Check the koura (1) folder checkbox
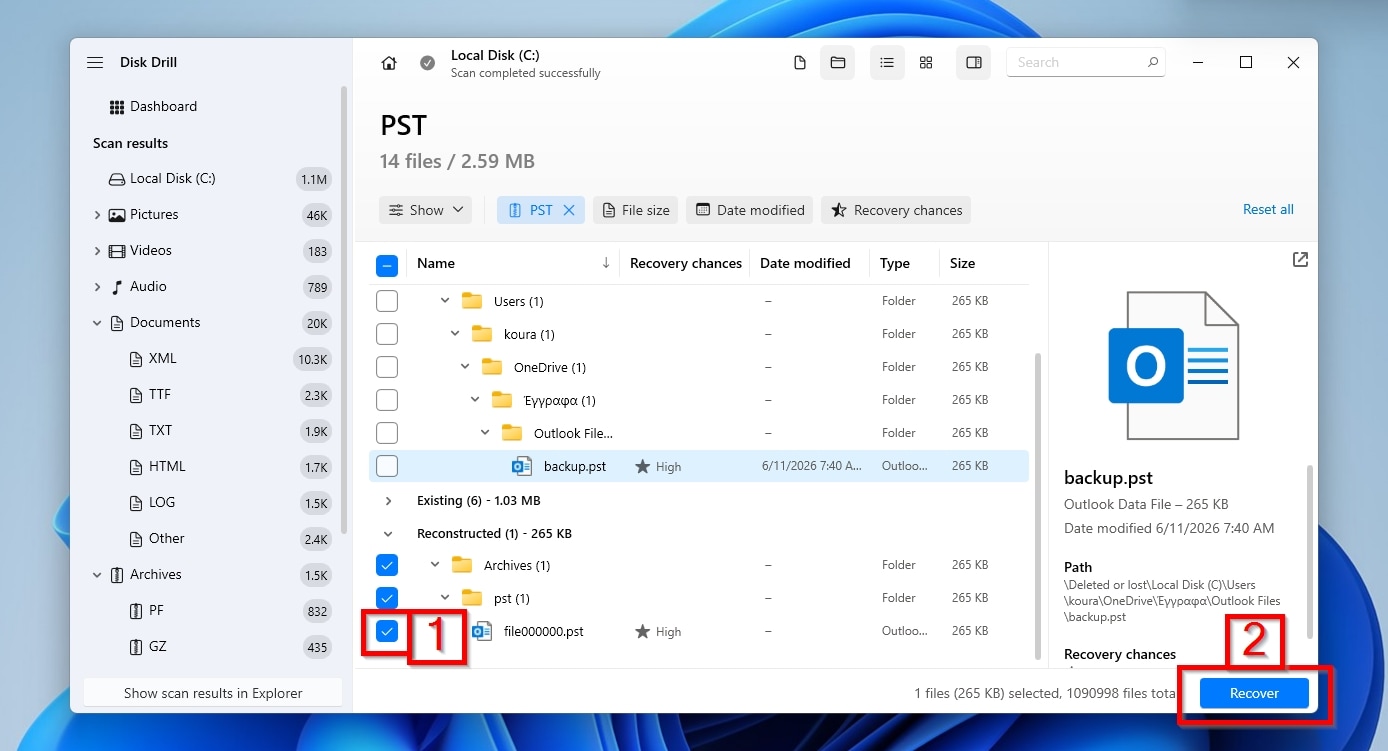Image resolution: width=1388 pixels, height=751 pixels. tap(387, 334)
